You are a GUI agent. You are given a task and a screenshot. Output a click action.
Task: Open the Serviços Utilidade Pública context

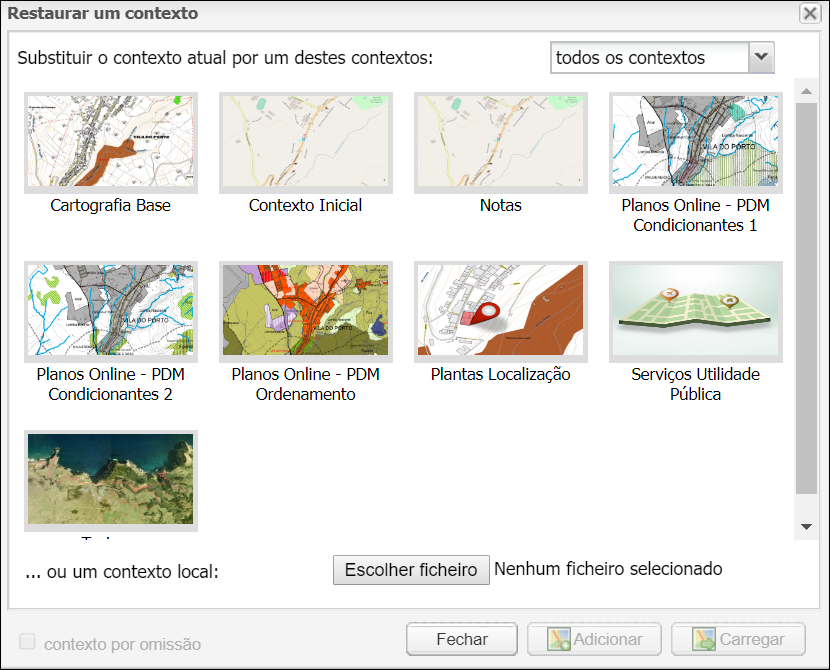pos(695,312)
